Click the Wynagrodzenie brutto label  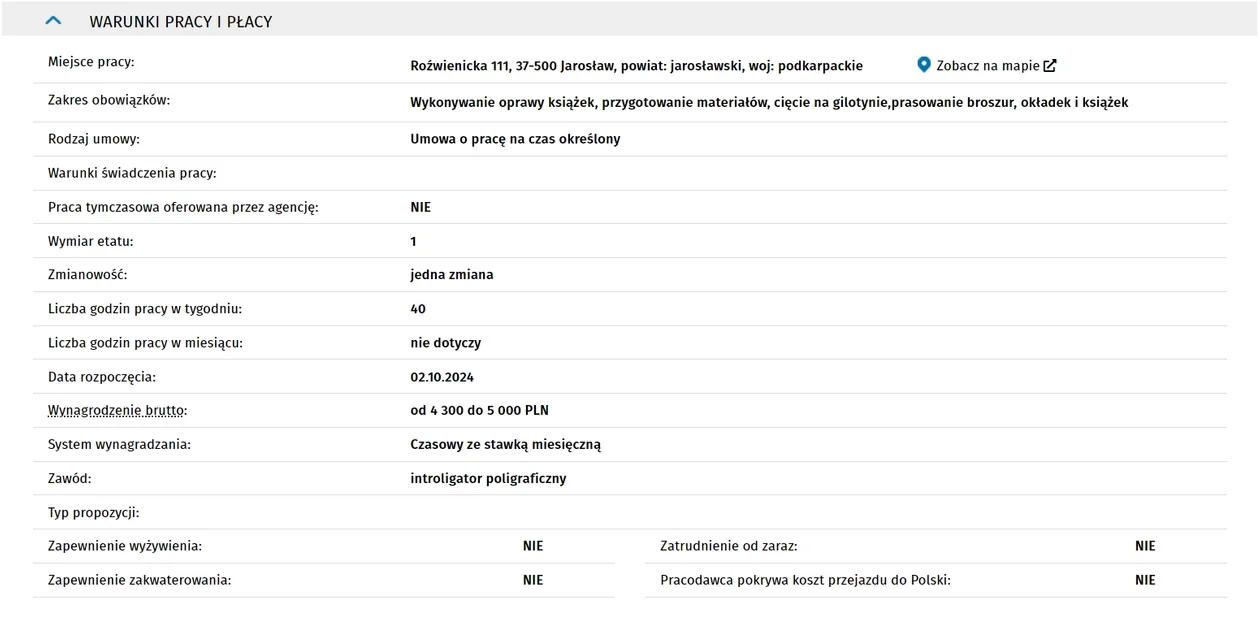pyautogui.click(x=118, y=410)
